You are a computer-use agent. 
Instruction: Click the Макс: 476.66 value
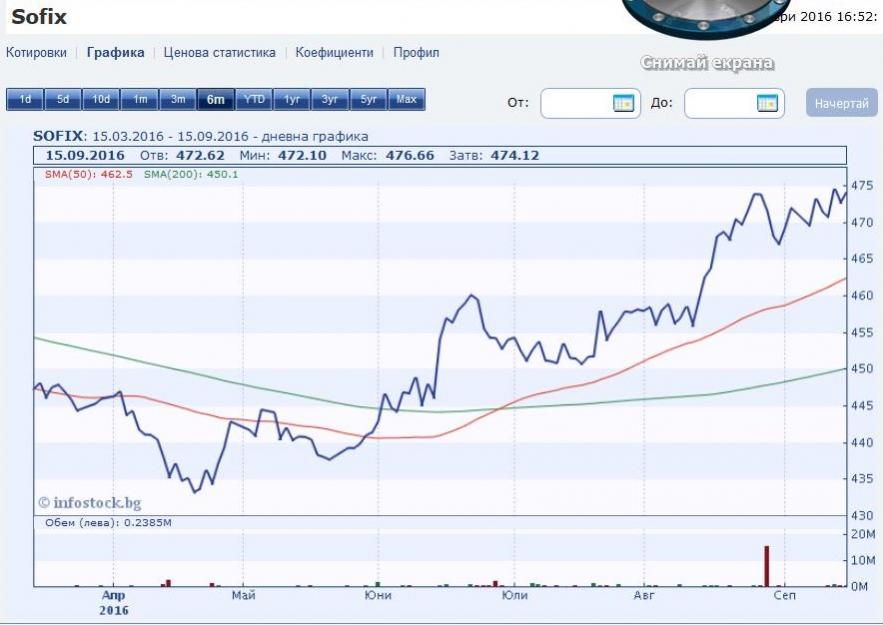coord(387,155)
